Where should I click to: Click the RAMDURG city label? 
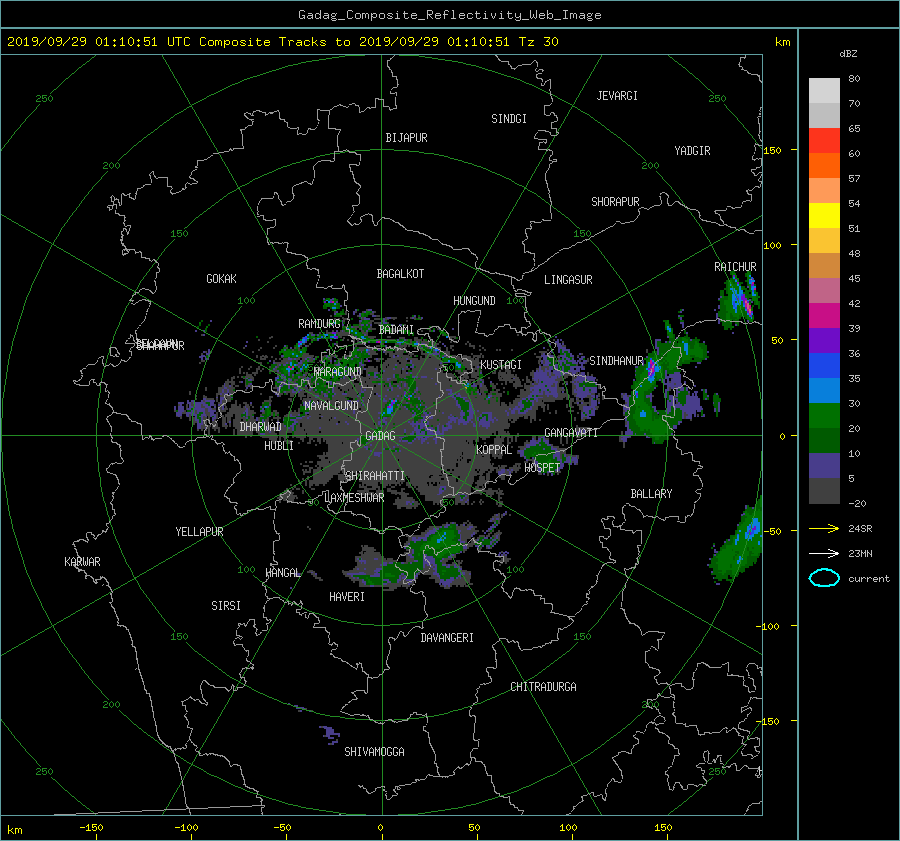click(319, 324)
